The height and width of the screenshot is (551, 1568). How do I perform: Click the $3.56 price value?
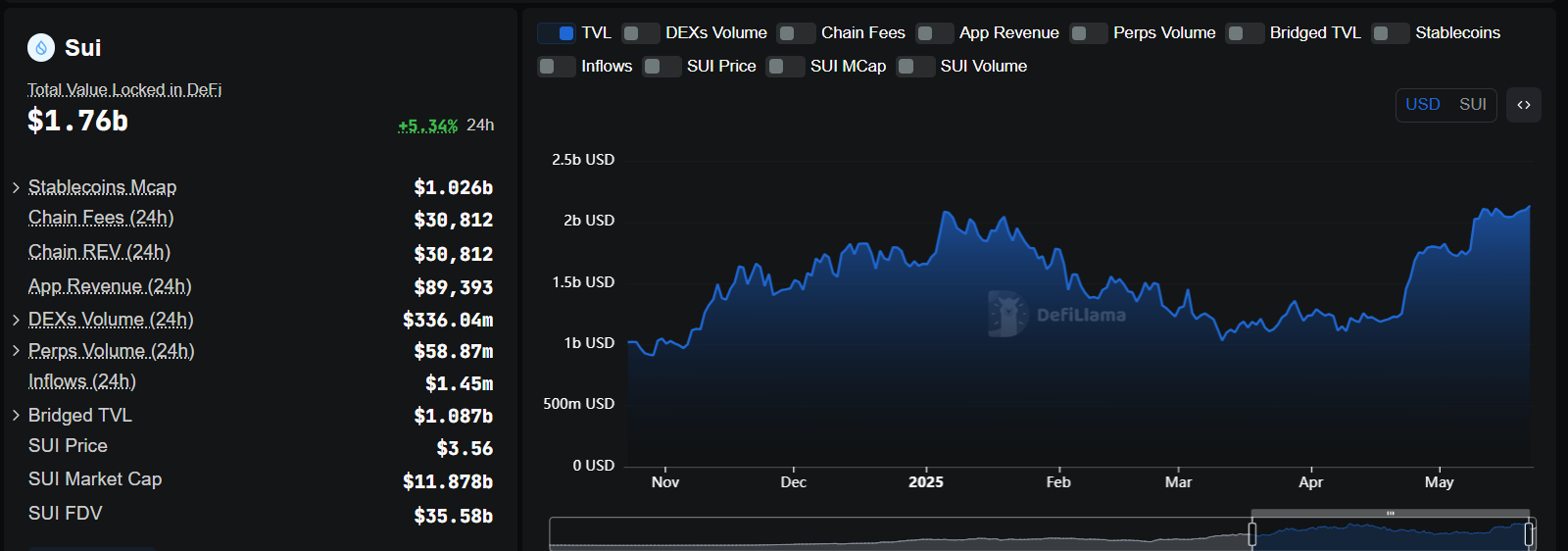point(465,448)
